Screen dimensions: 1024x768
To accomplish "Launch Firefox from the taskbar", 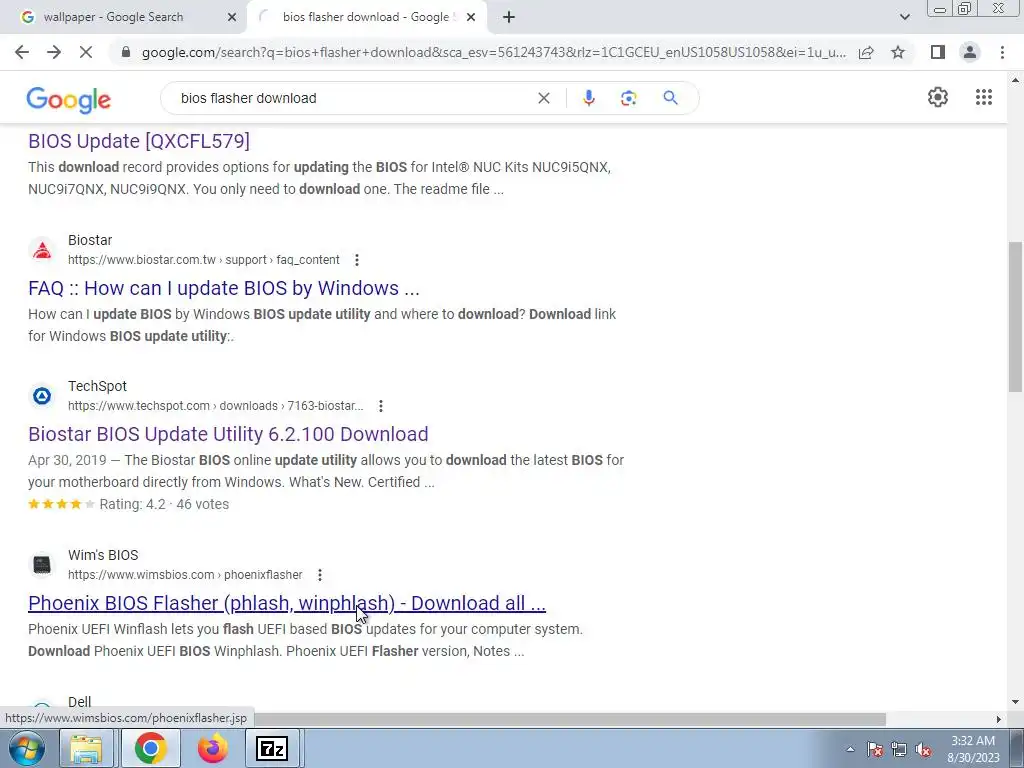I will tap(212, 748).
